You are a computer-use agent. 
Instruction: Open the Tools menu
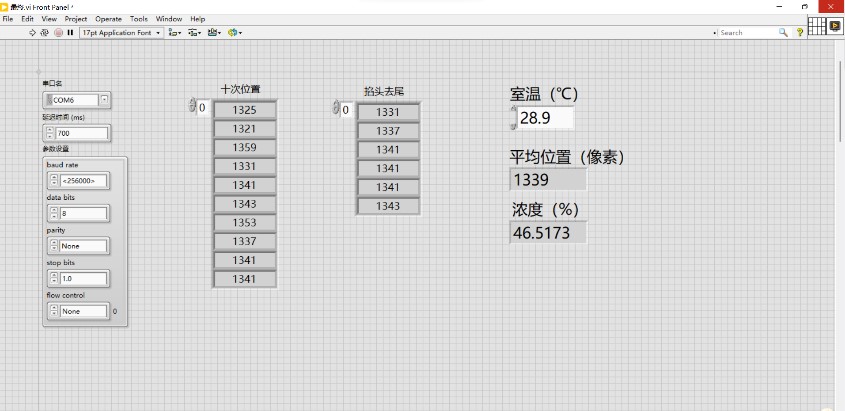139,19
